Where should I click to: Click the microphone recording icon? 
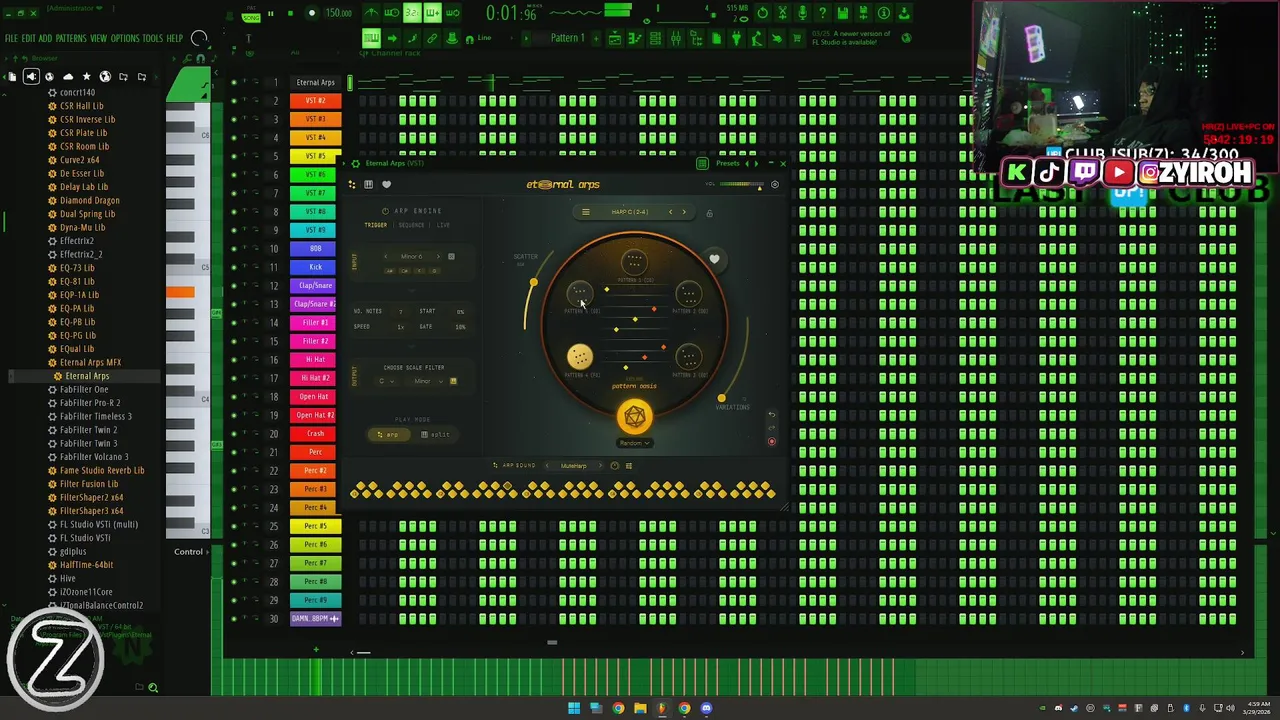[803, 13]
